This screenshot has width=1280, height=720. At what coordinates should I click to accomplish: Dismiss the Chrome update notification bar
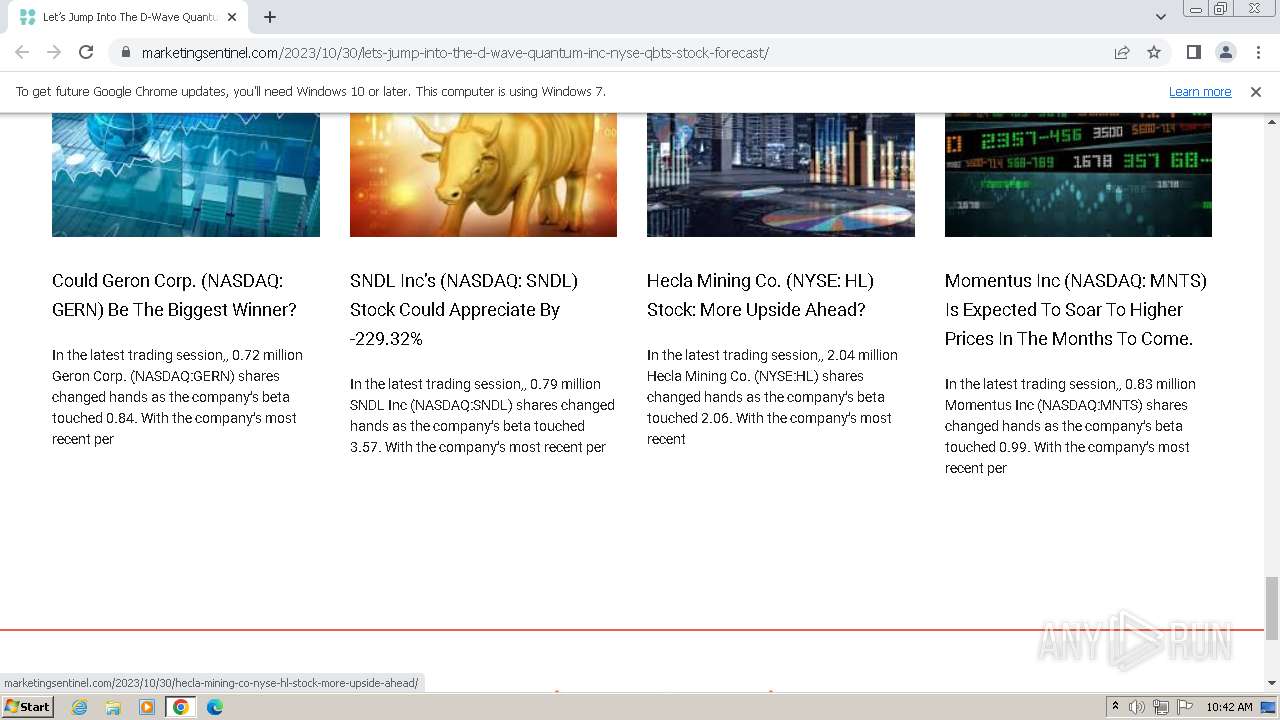click(x=1256, y=91)
